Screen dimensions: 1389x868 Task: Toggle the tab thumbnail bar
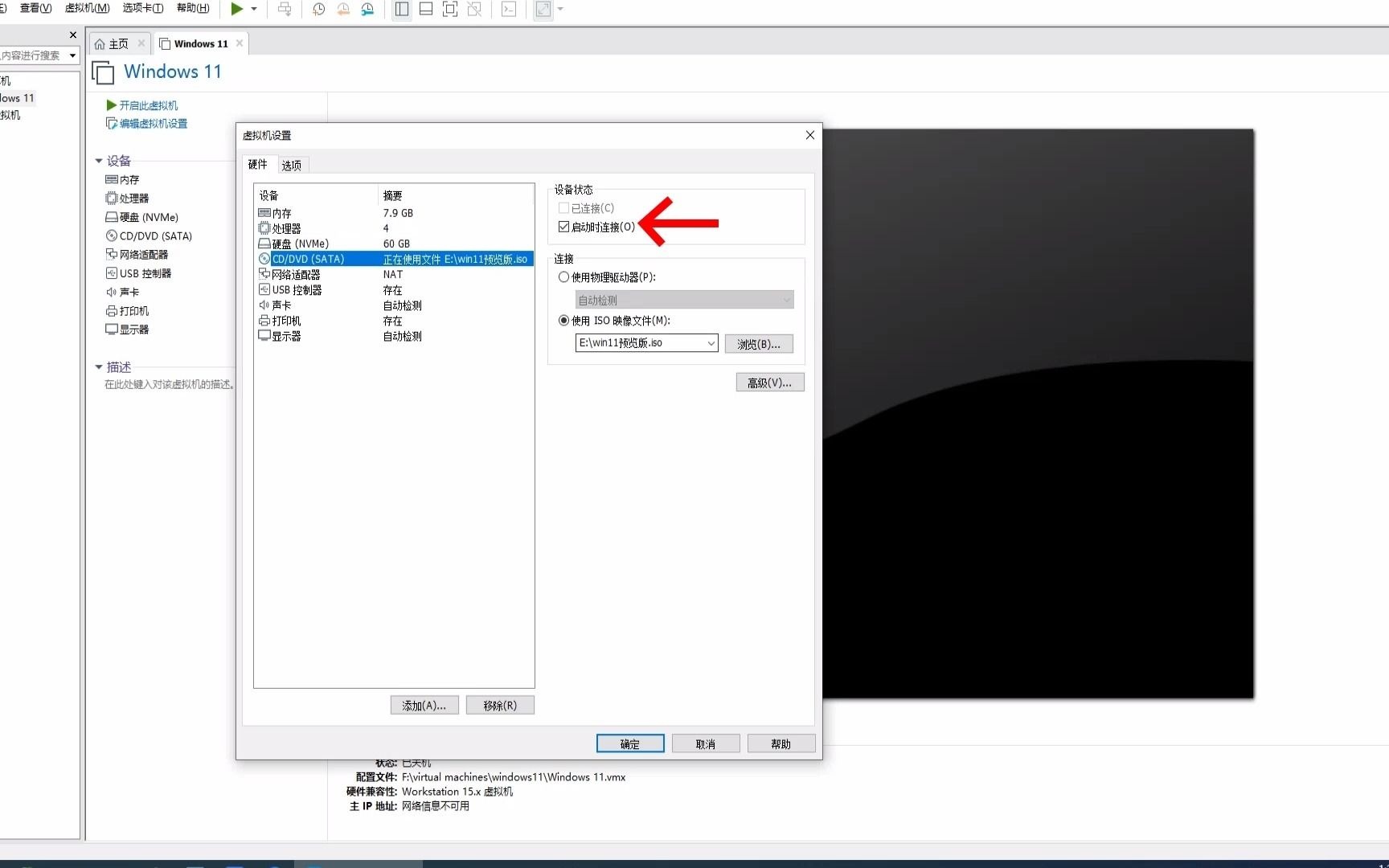425,10
